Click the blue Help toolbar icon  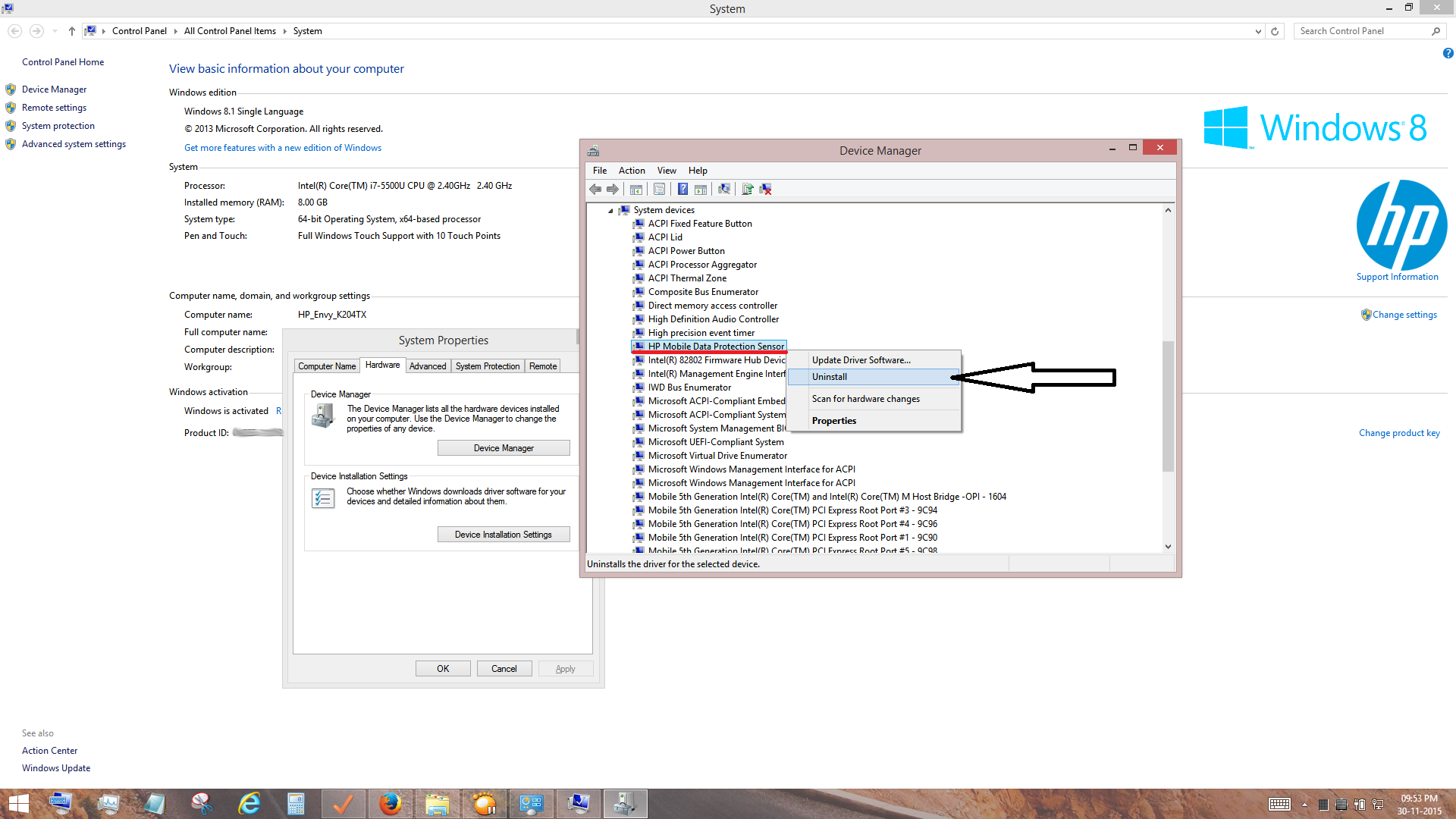tap(682, 189)
